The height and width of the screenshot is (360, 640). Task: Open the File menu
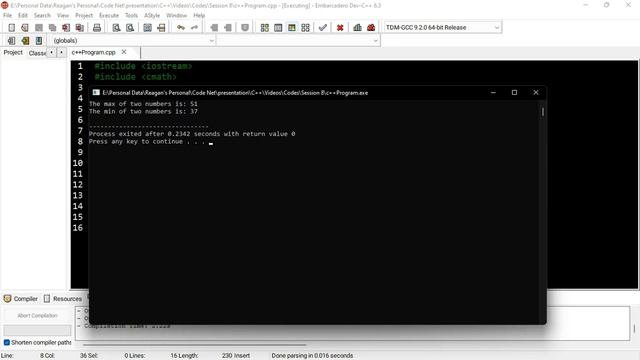[7, 16]
